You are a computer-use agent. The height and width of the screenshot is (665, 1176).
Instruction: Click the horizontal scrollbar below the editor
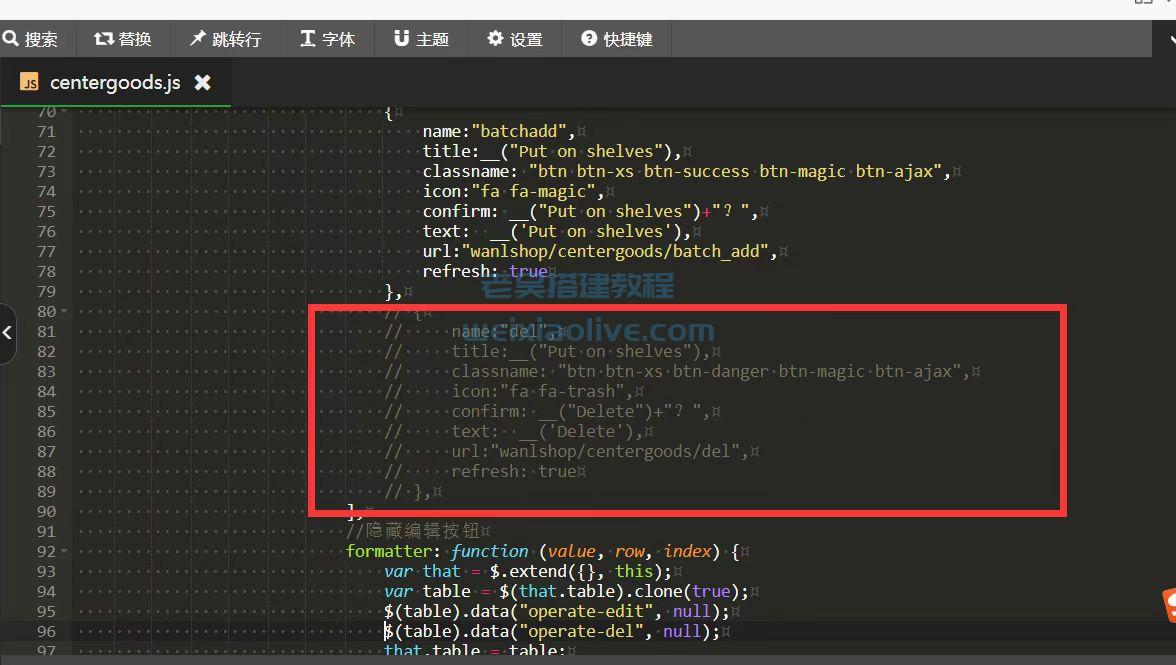(588, 660)
